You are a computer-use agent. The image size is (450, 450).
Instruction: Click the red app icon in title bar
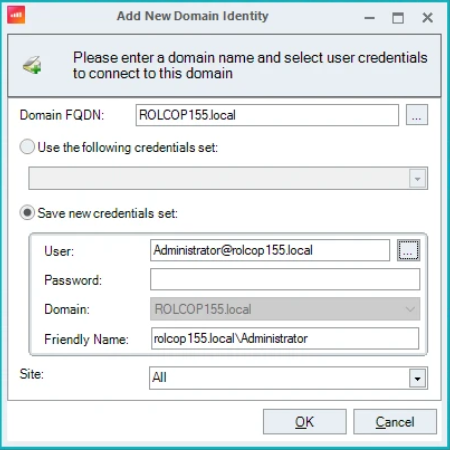point(16,15)
